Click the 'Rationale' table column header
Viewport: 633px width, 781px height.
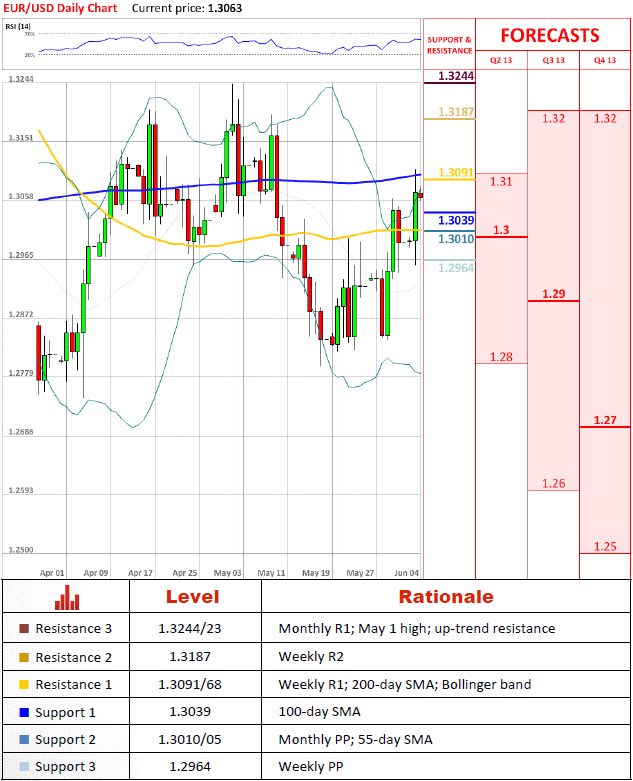click(446, 597)
